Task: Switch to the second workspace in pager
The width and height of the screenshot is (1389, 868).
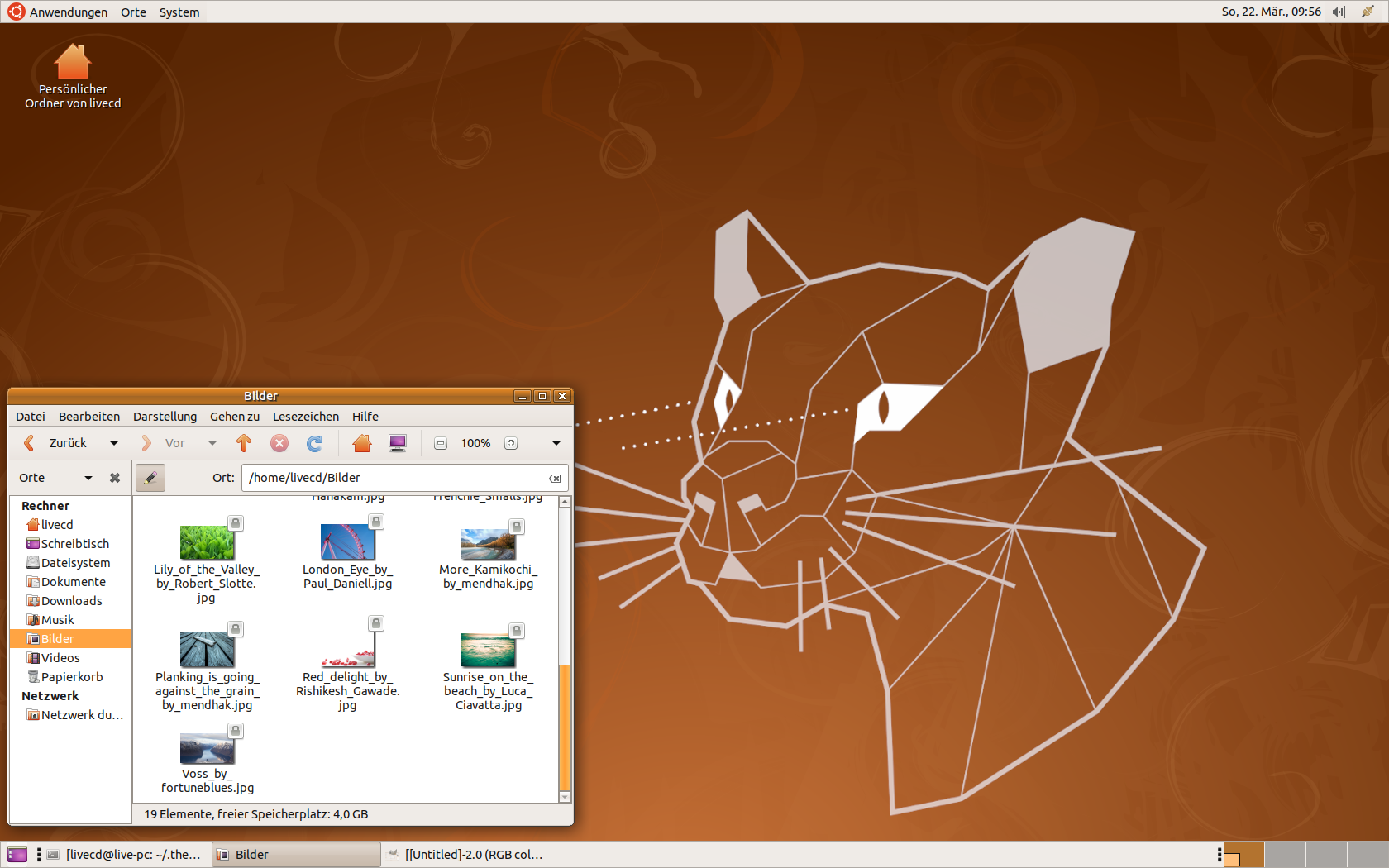Action: tap(1285, 855)
